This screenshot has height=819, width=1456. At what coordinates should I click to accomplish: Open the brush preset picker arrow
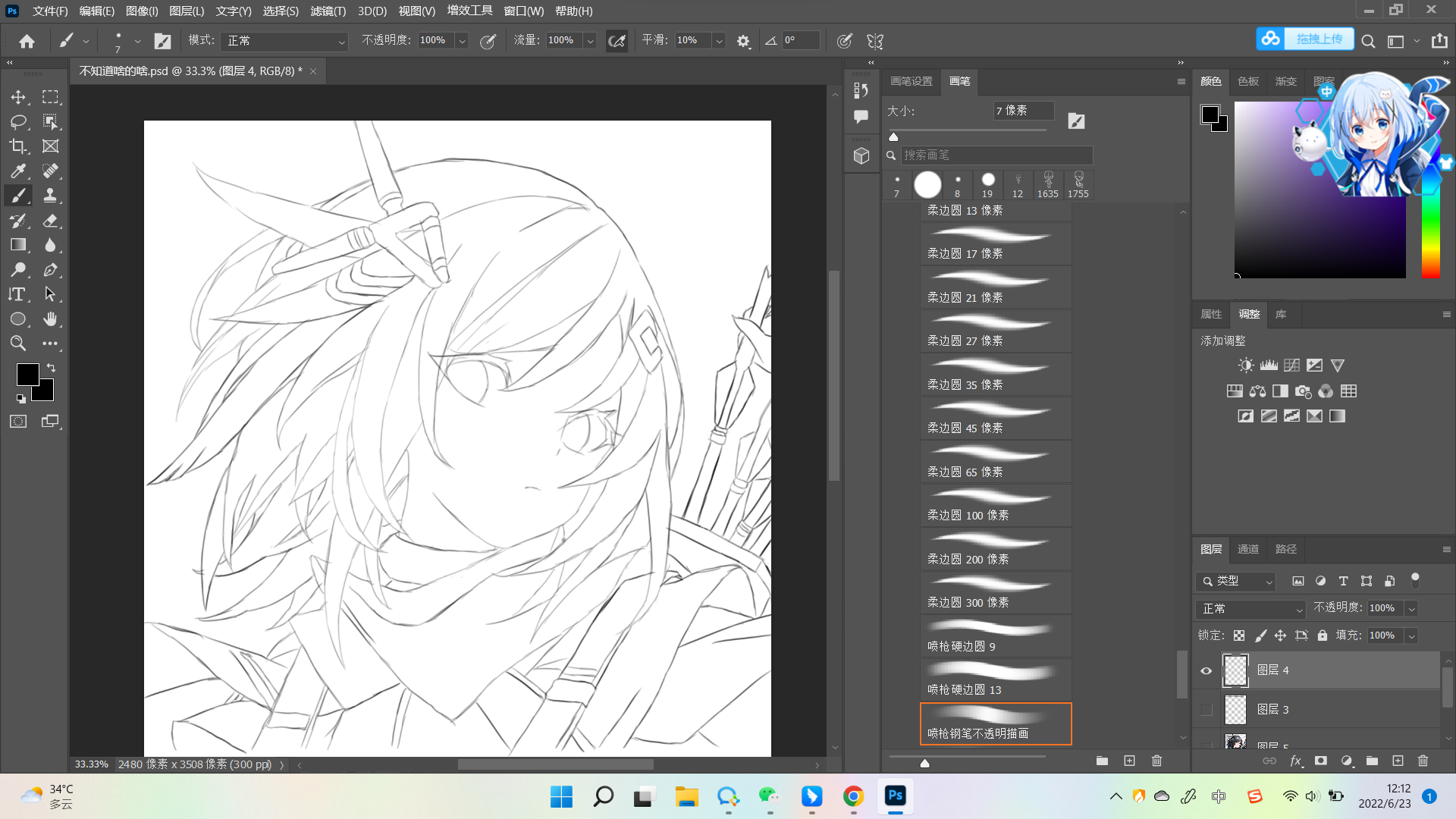pyautogui.click(x=137, y=41)
